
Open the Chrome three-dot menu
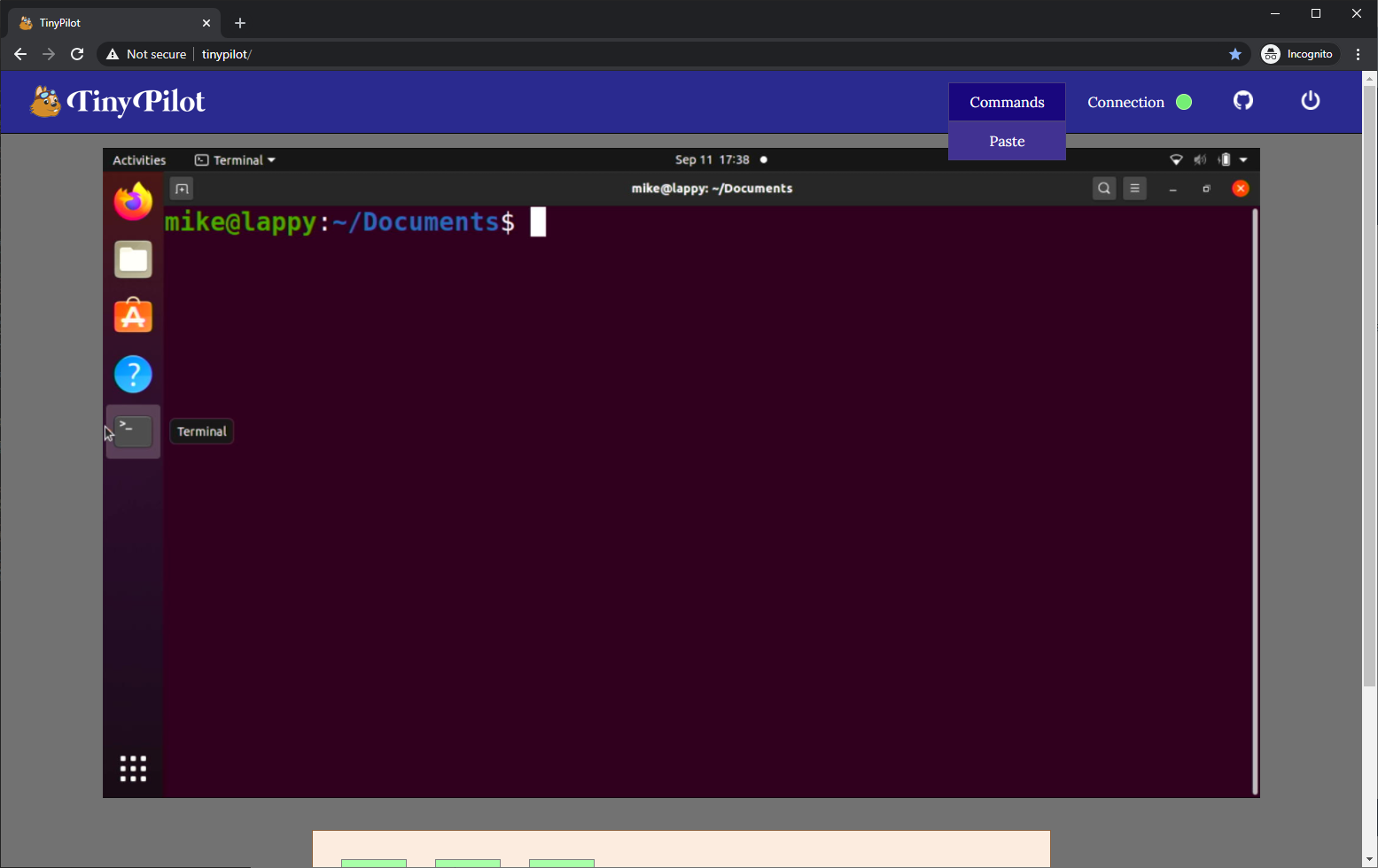1359,54
